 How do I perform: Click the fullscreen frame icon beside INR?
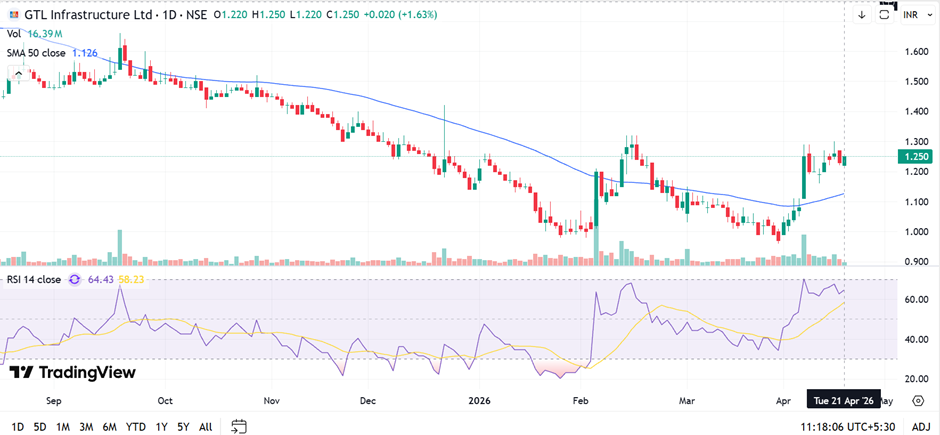[884, 15]
